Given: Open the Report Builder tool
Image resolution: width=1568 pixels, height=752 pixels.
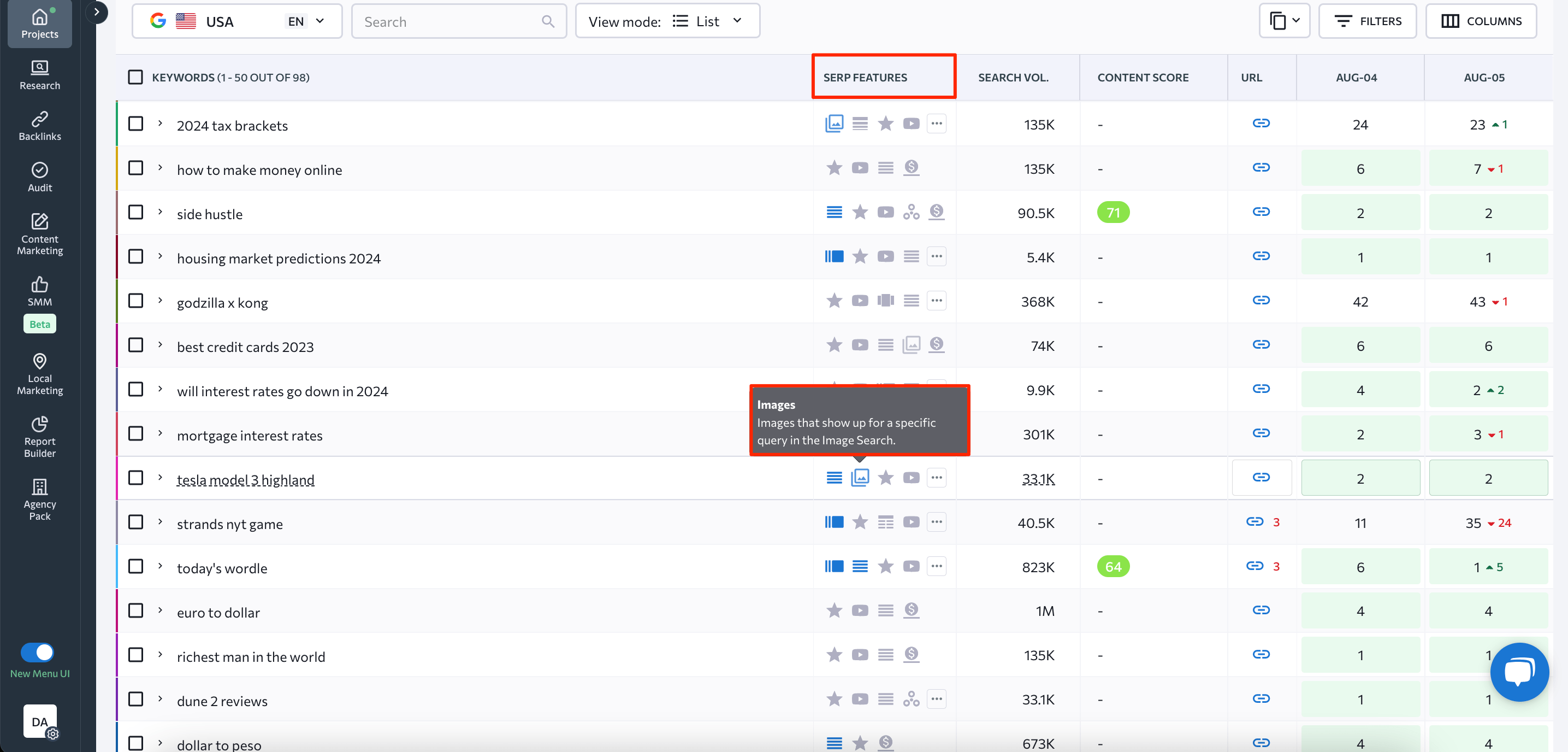Looking at the screenshot, I should click(x=39, y=436).
